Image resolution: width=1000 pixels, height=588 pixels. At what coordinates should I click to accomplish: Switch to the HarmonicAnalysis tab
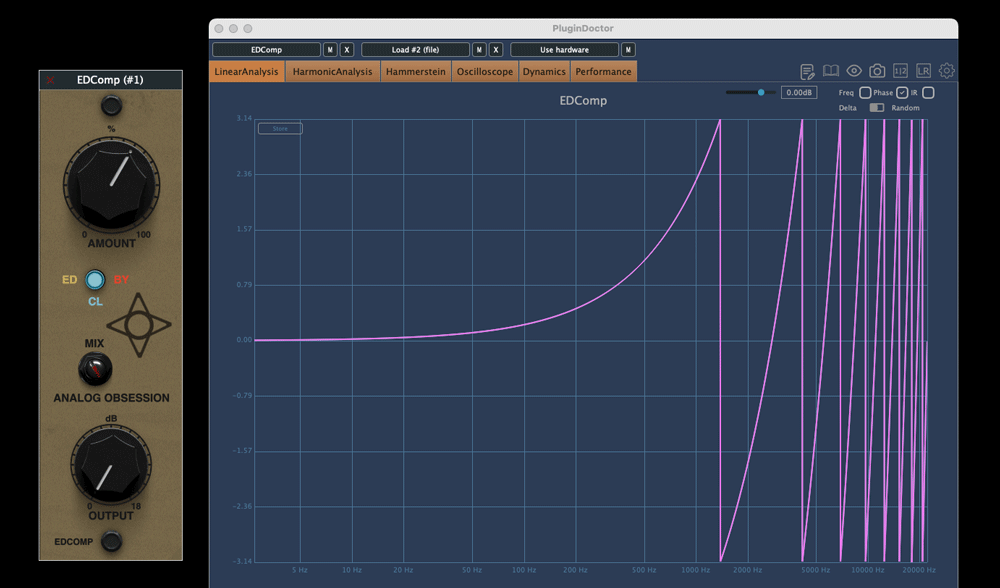pos(332,71)
